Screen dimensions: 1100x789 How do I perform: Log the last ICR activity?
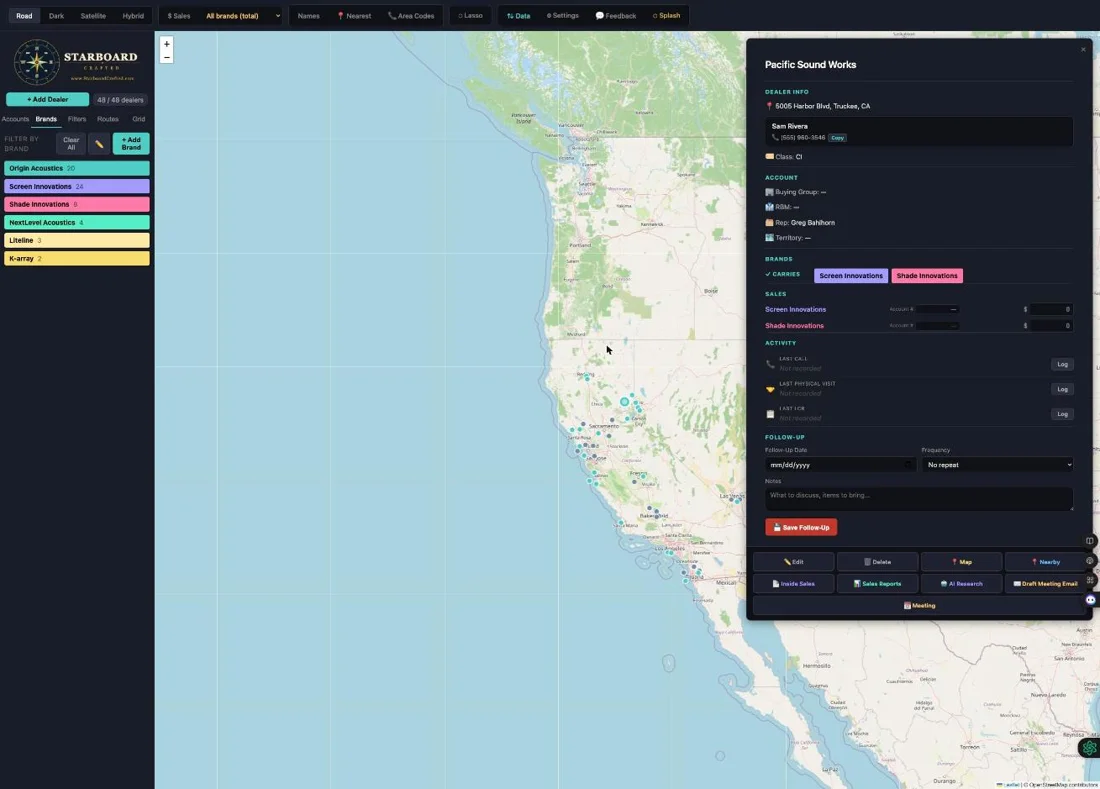1062,414
